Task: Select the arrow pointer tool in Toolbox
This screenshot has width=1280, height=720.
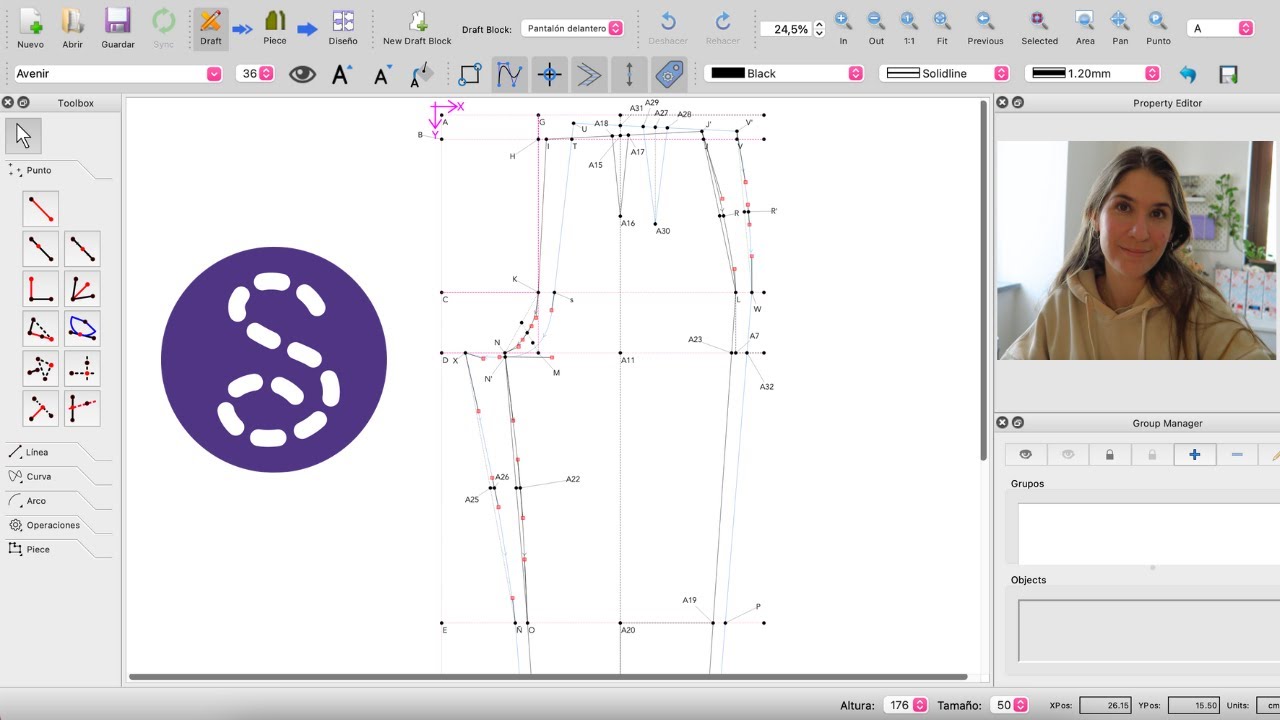Action: tap(23, 135)
